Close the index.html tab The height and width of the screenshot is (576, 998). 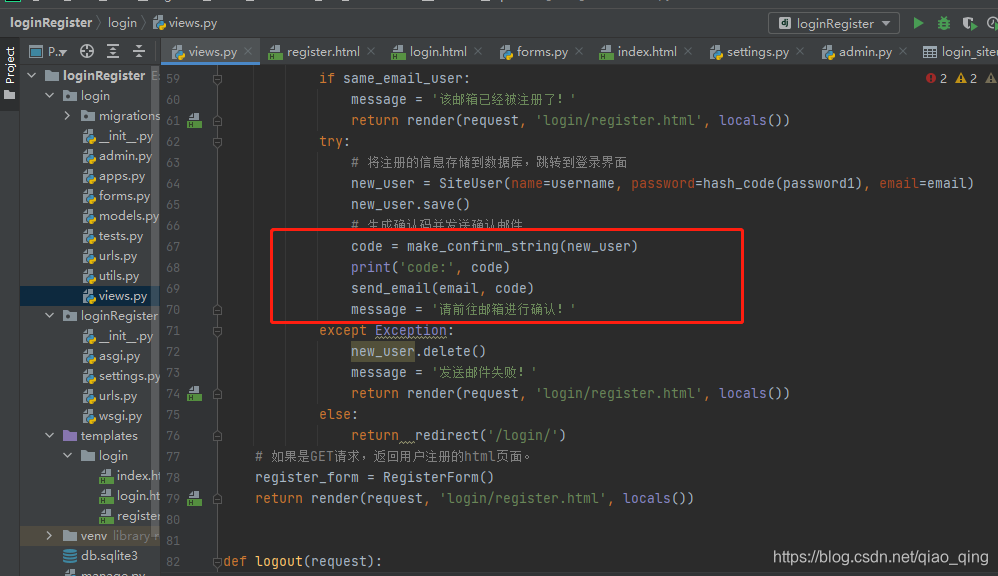click(x=688, y=52)
